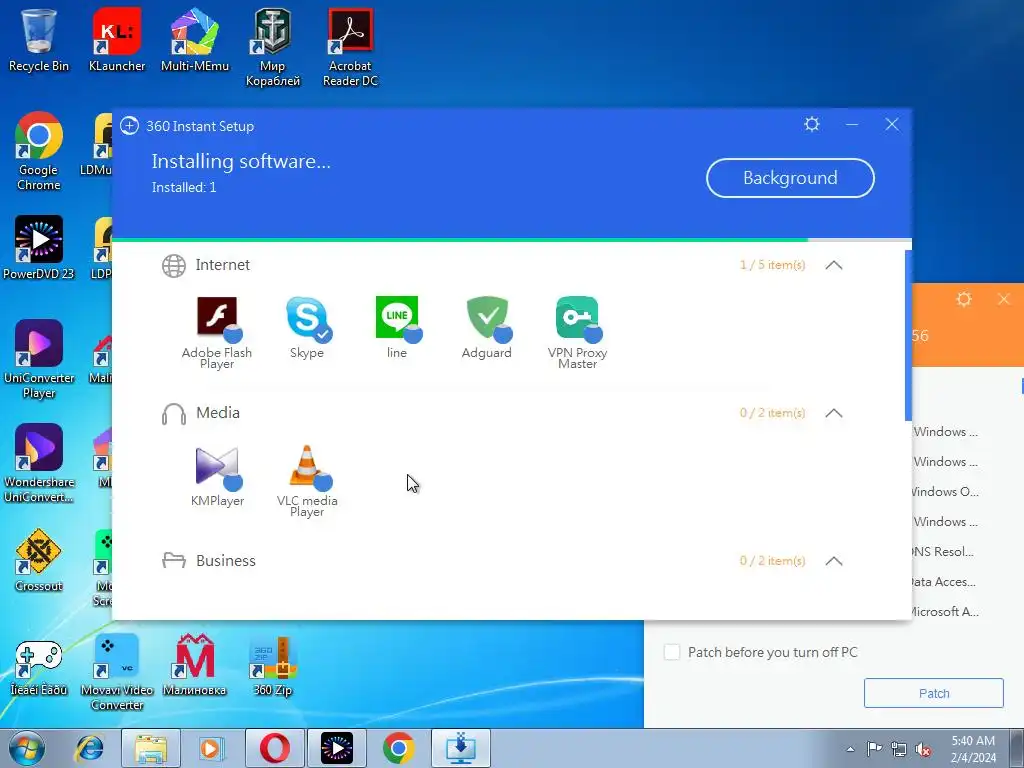Click the installation progress bar
This screenshot has width=1024, height=768.
[511, 240]
